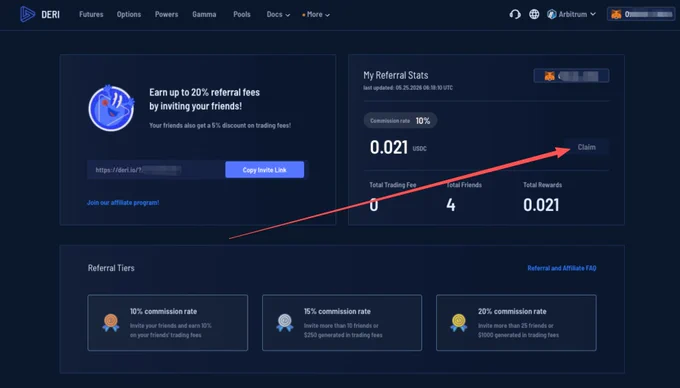This screenshot has height=388, width=680.
Task: Go to the Gamma page
Action: coord(204,14)
